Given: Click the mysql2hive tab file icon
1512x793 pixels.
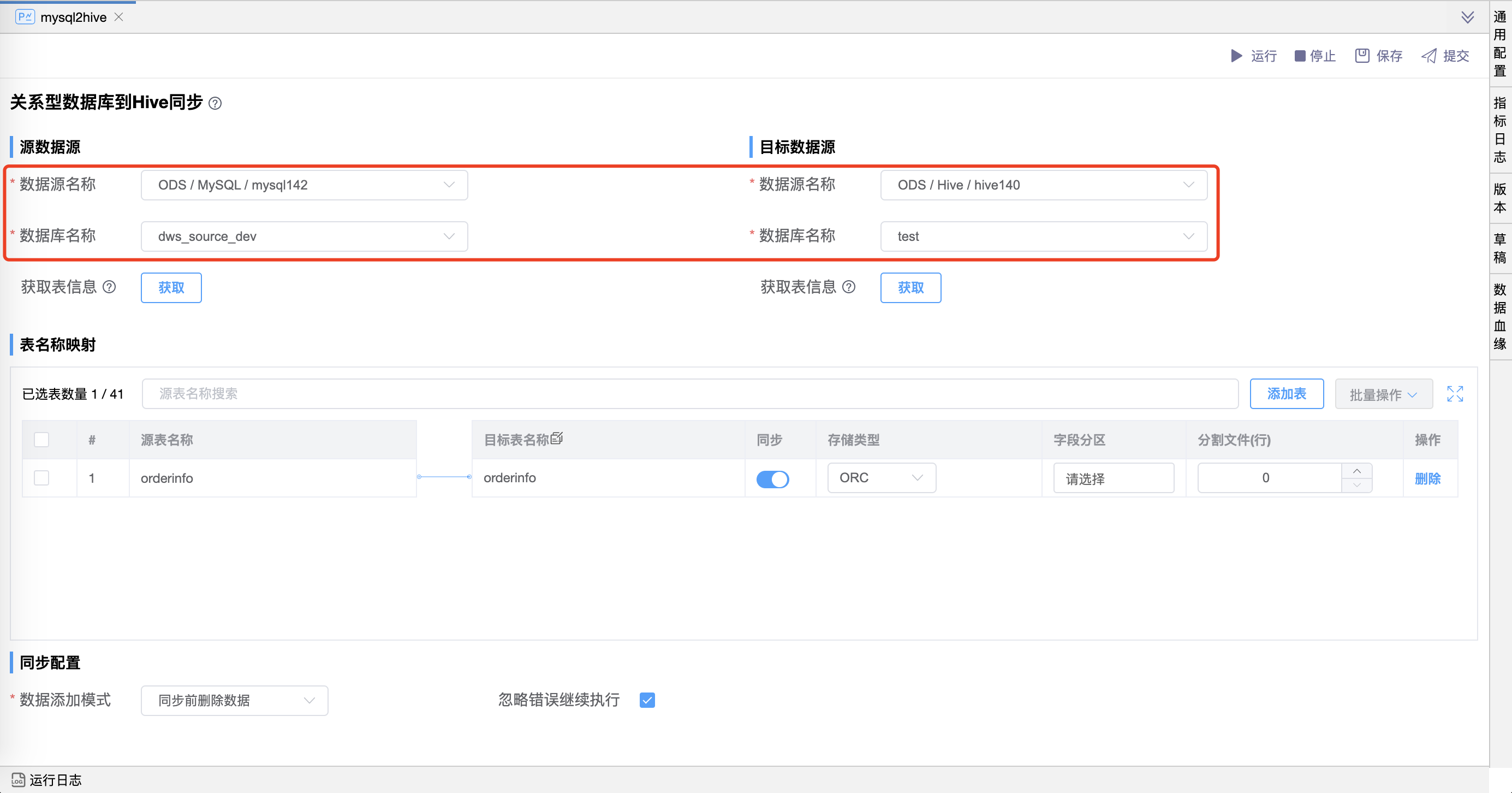Looking at the screenshot, I should click(25, 17).
